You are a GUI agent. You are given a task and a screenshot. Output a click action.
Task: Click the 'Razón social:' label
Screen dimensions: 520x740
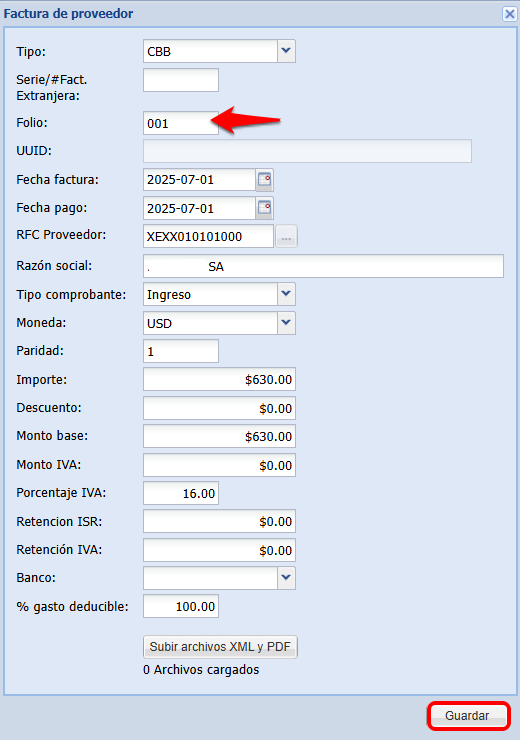(x=54, y=266)
